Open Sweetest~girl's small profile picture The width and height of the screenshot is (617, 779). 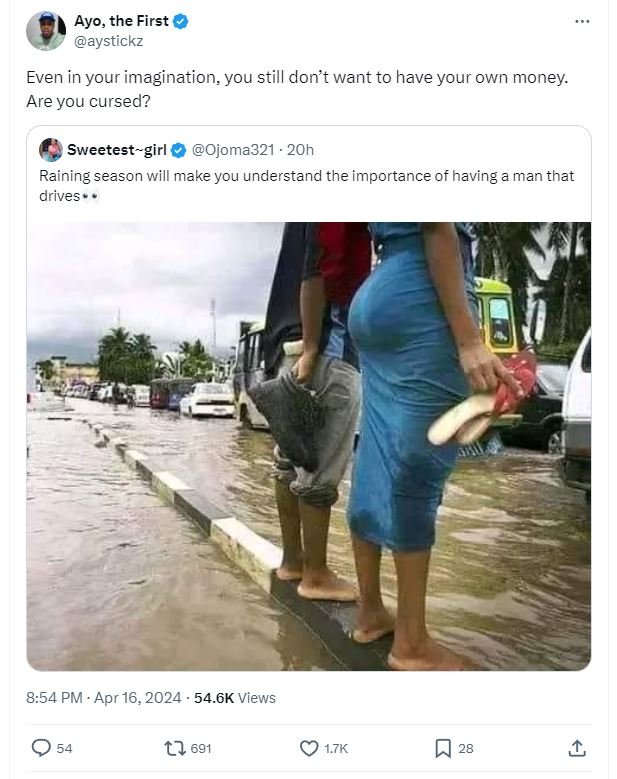[51, 150]
